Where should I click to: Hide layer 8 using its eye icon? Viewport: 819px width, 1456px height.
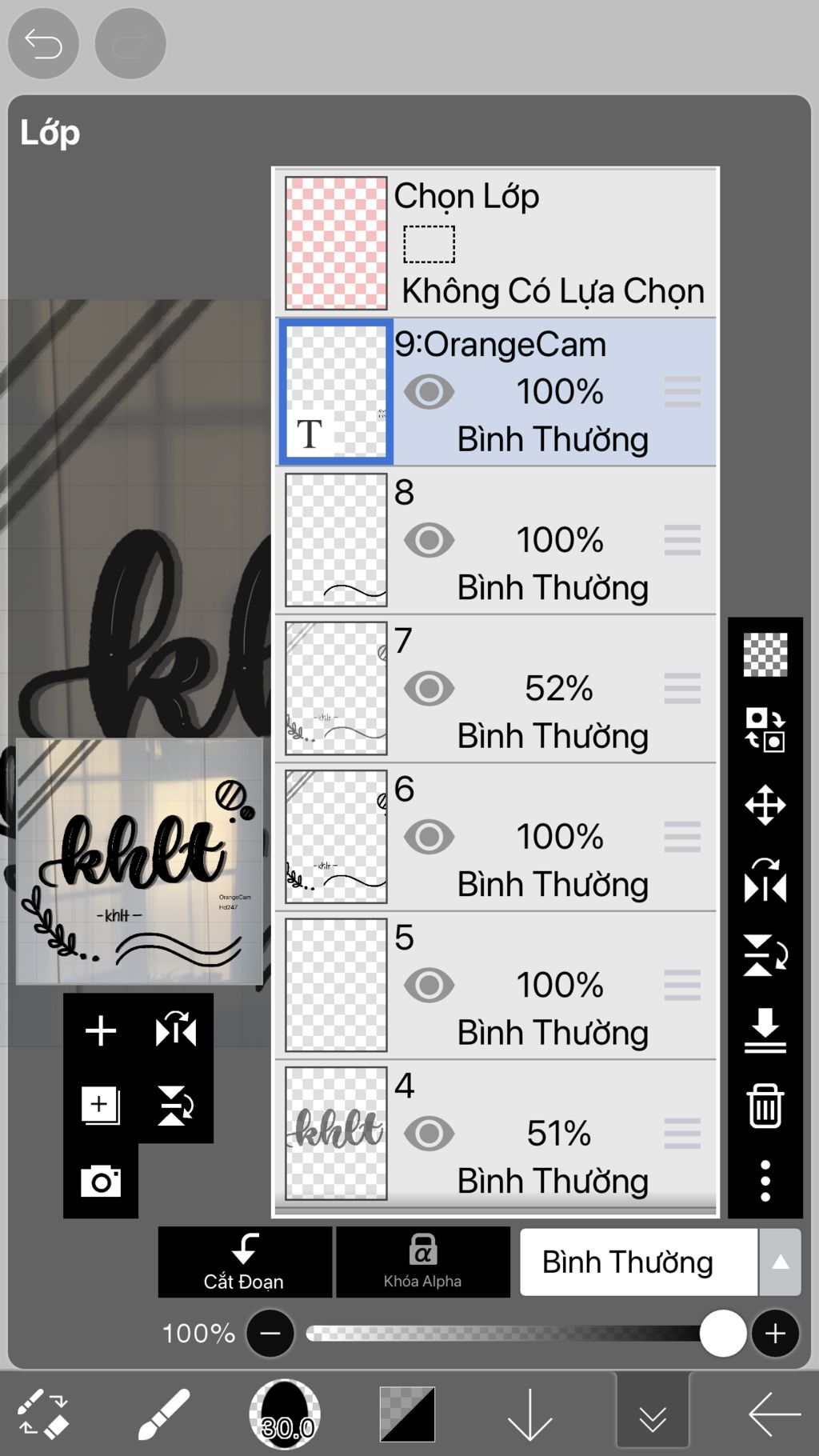[429, 541]
